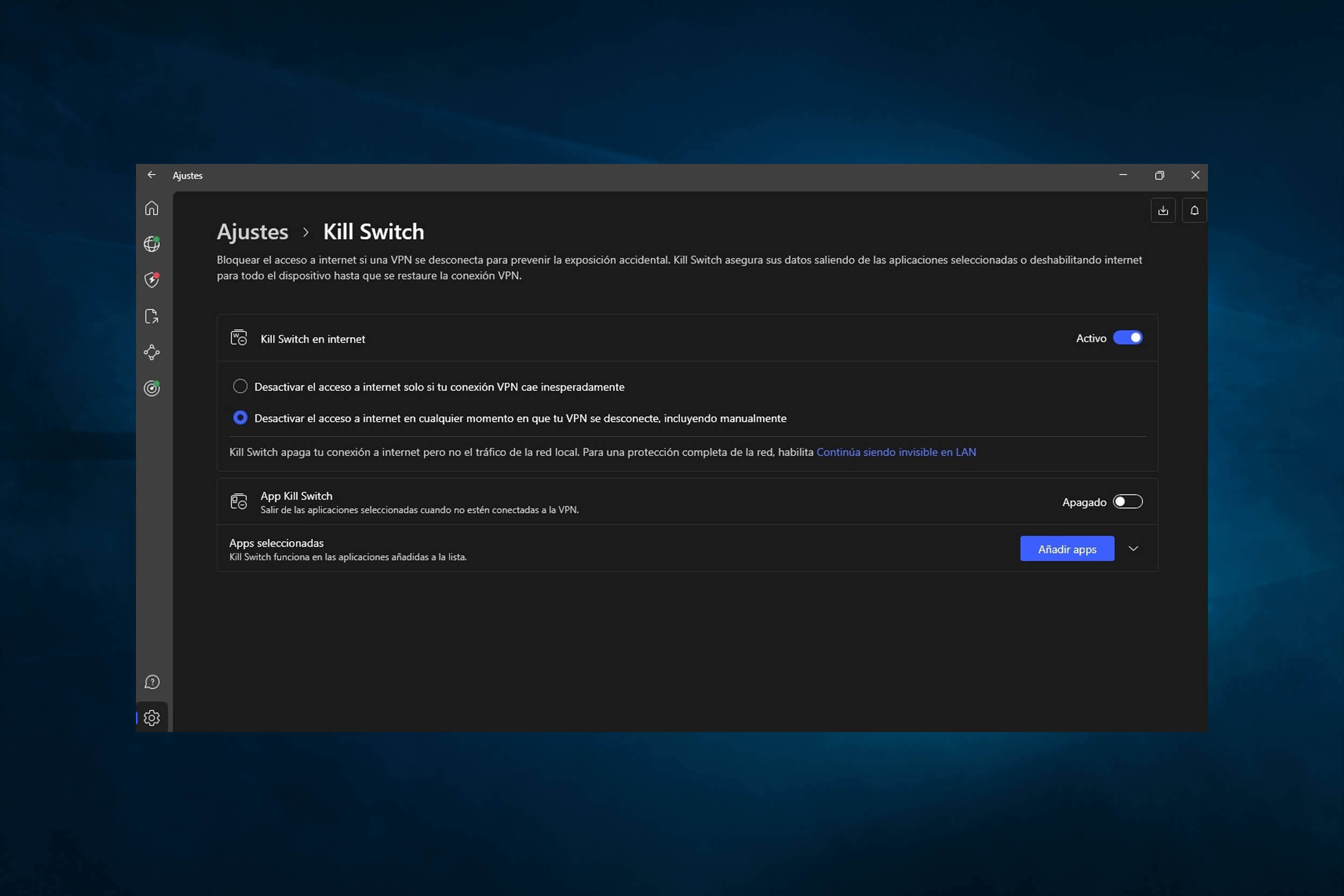Image resolution: width=1344 pixels, height=896 pixels.
Task: Open the notifications bell icon
Action: click(1195, 210)
